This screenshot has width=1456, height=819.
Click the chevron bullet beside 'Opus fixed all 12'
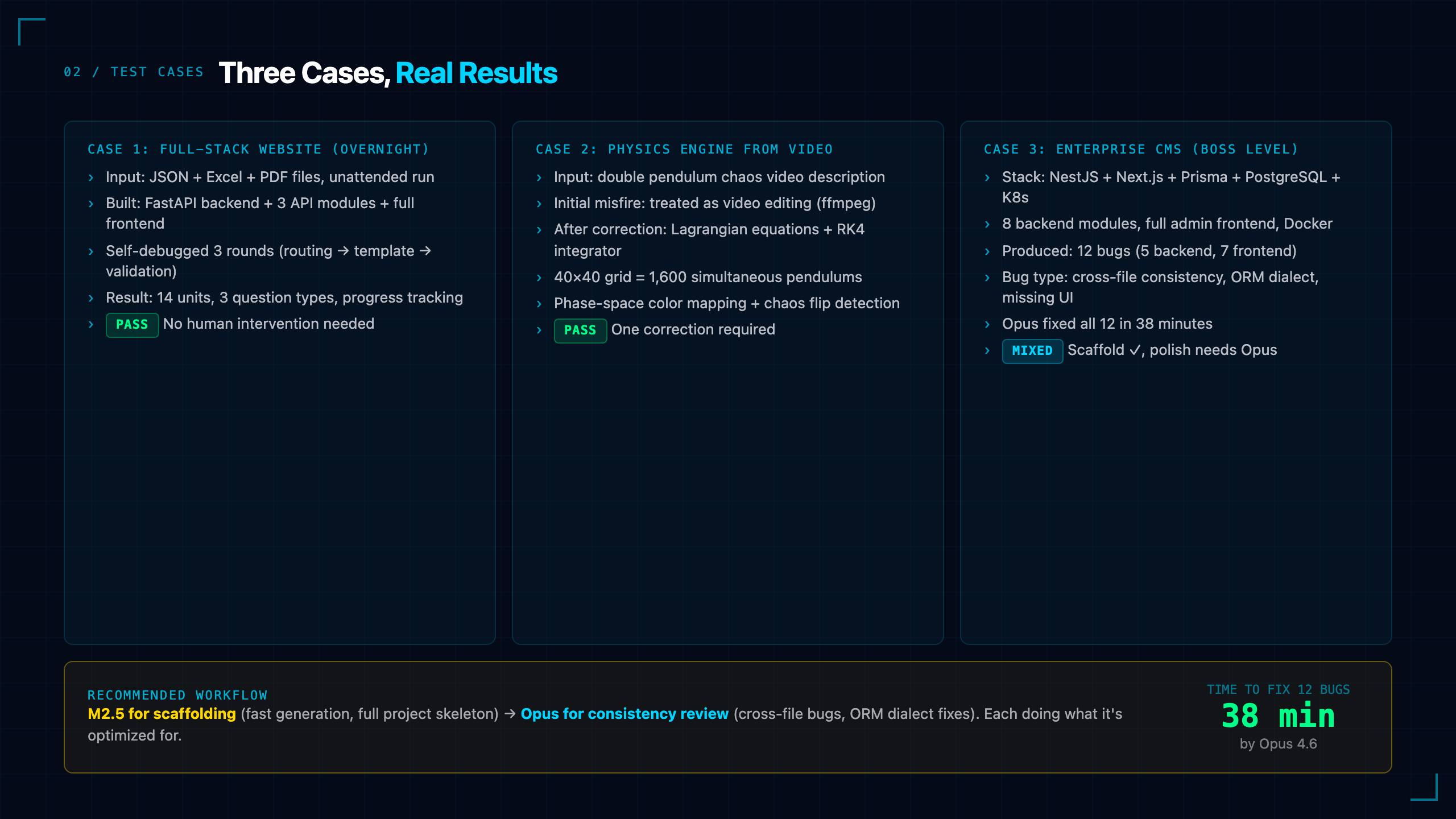(987, 324)
